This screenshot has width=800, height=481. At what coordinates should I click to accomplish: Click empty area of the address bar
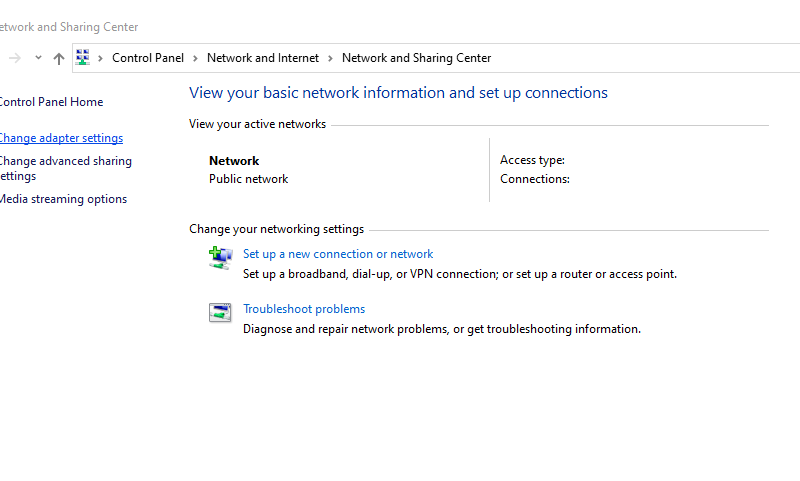645,58
